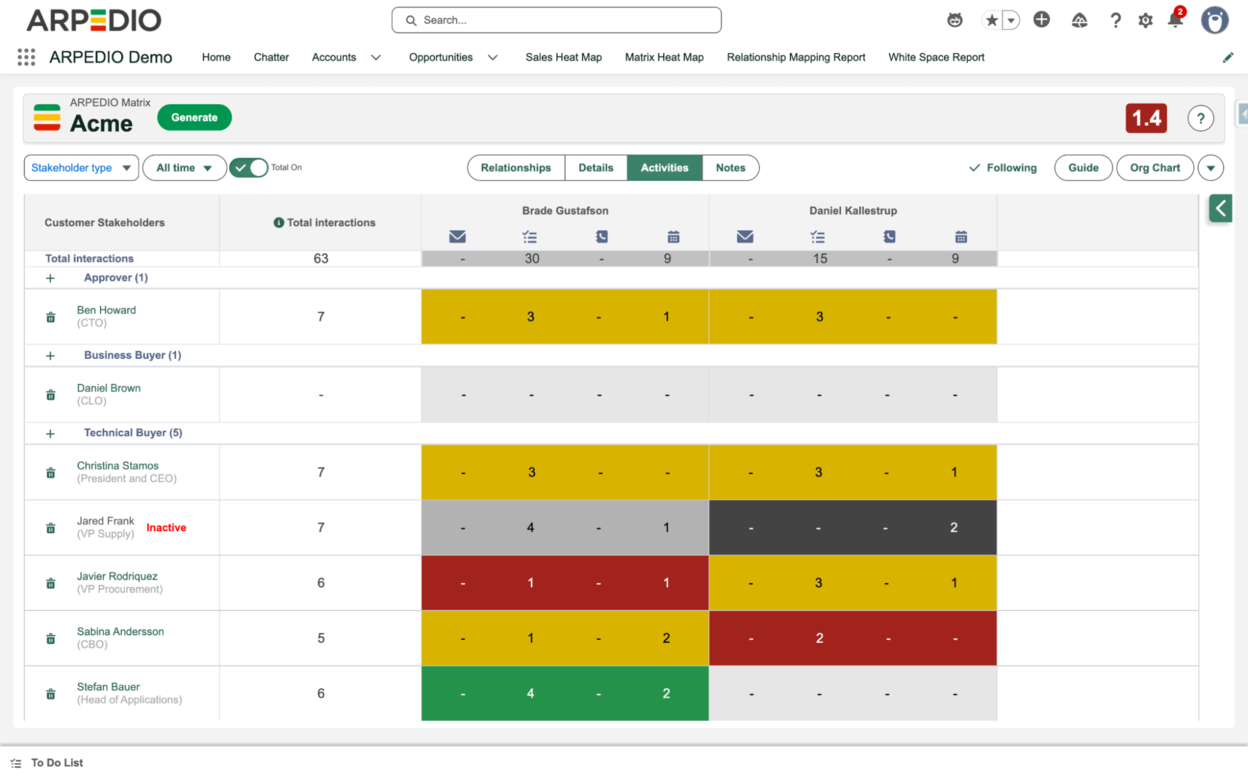Screen dimensions: 1248x779
Task: Expand the Approver (1) group
Action: coord(50,278)
